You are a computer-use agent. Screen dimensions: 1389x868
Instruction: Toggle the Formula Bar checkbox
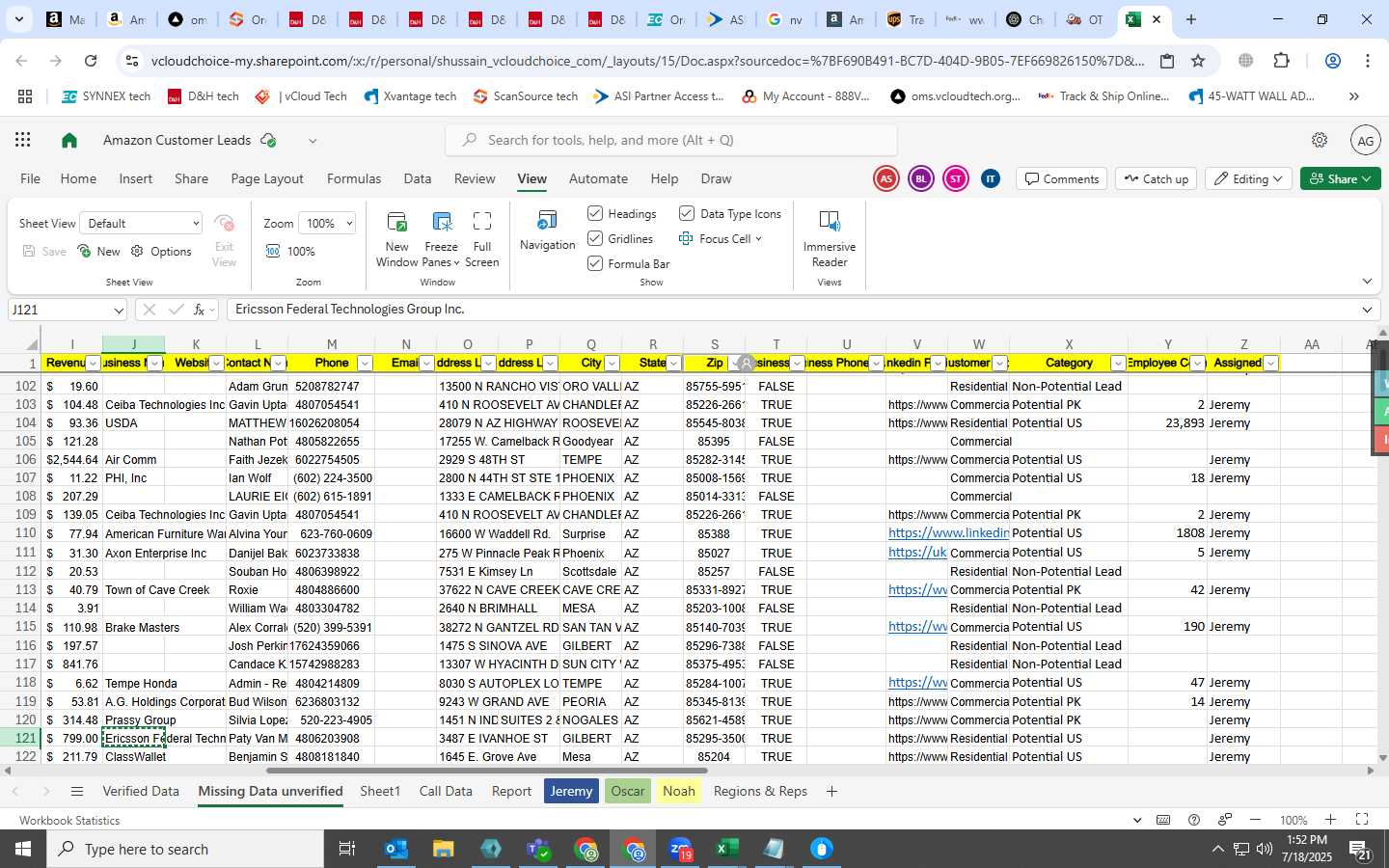click(x=595, y=263)
